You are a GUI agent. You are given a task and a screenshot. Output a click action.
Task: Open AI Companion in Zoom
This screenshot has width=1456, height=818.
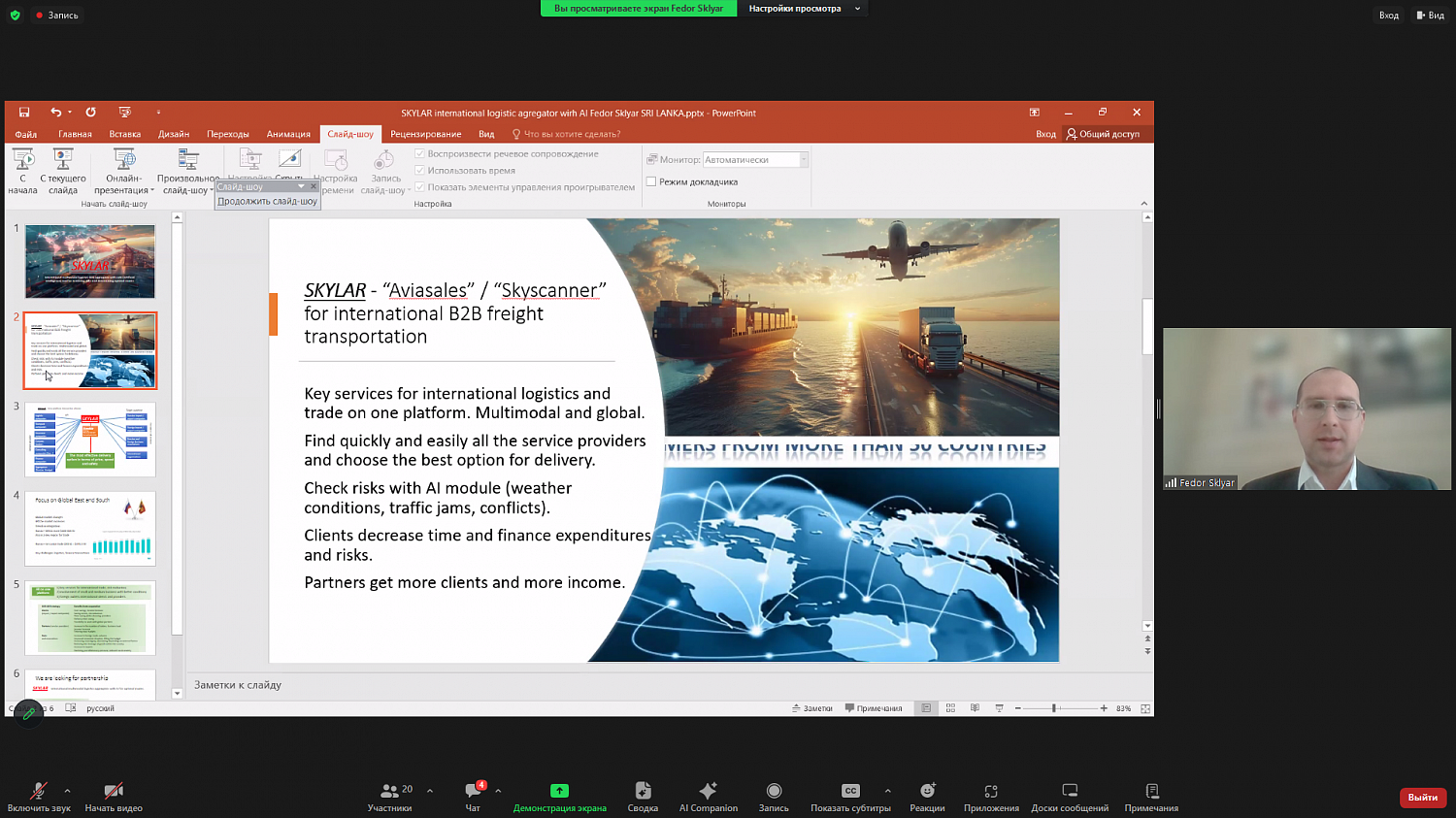coord(709,797)
